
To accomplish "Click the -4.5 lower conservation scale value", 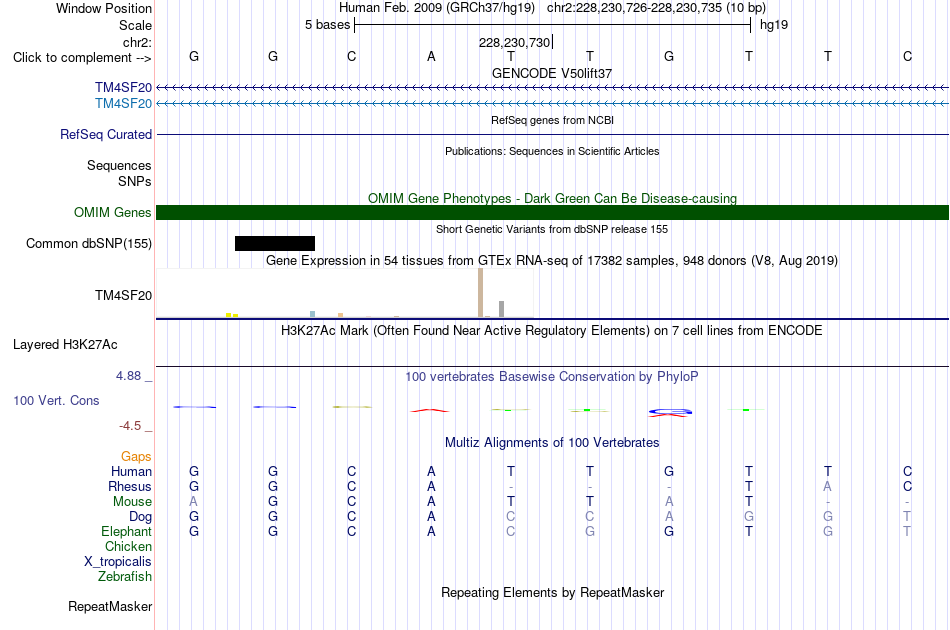I will click(x=130, y=426).
